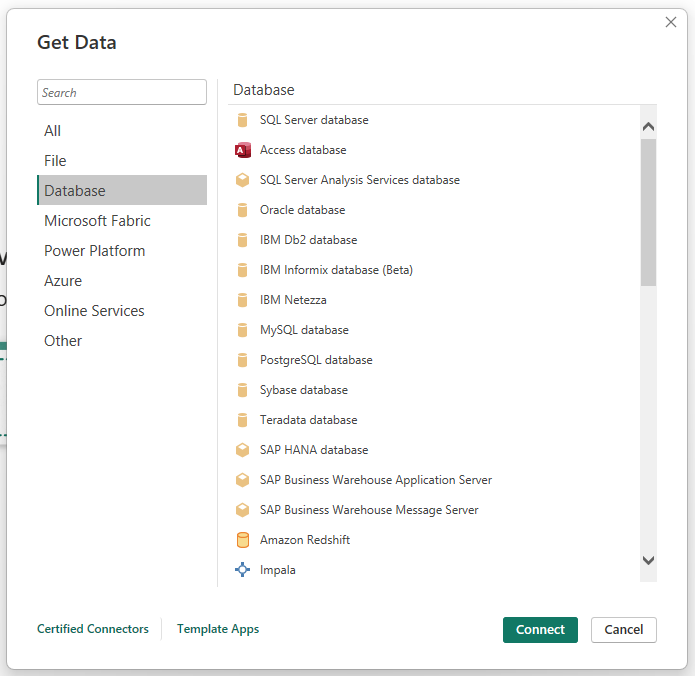Click the IBM Informix database icon
695x676 pixels.
242,270
